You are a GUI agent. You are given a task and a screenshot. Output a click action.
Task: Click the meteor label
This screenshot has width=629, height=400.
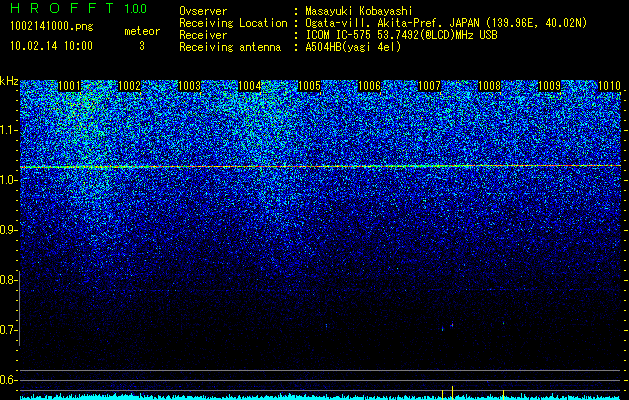142,31
